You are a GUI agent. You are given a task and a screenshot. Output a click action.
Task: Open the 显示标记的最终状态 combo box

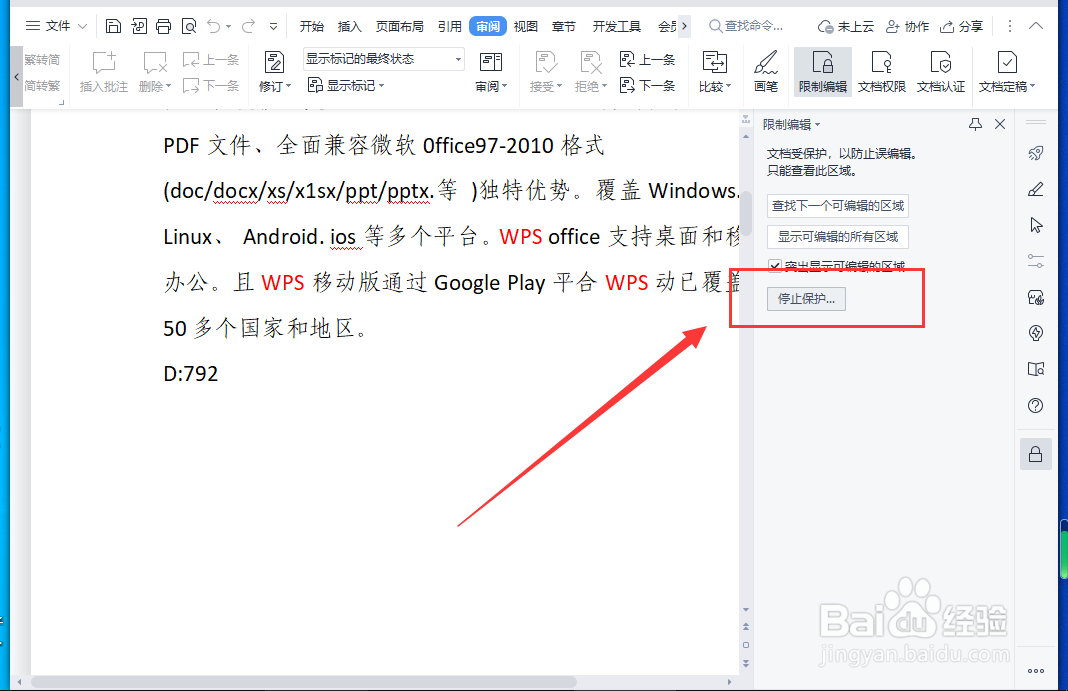[x=383, y=59]
